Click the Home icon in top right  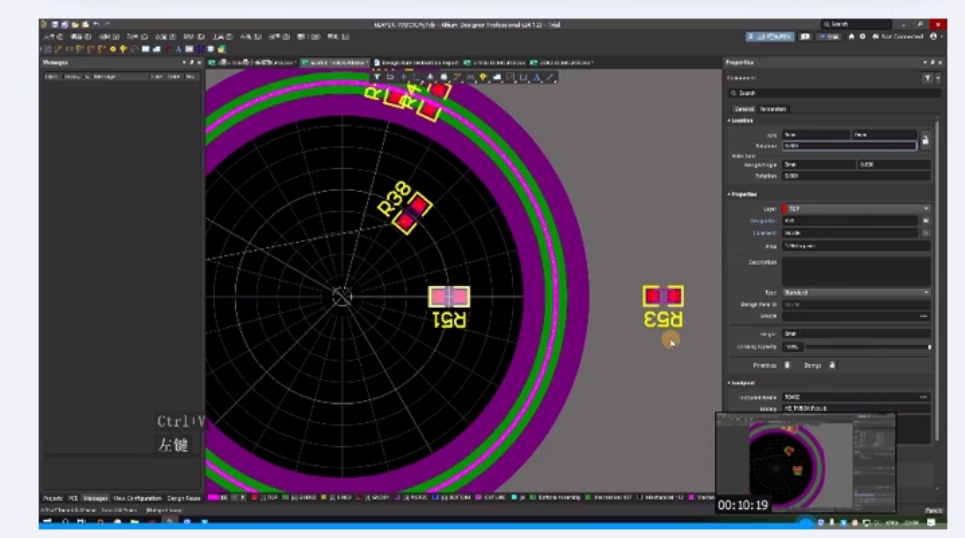[x=851, y=37]
